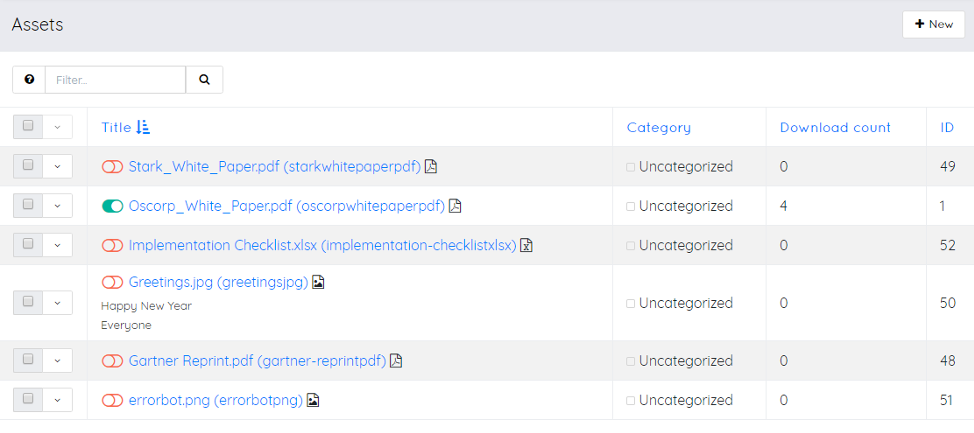Expand row actions dropdown for Oscorp_White_Paper.pdf
974x433 pixels.
[x=57, y=206]
